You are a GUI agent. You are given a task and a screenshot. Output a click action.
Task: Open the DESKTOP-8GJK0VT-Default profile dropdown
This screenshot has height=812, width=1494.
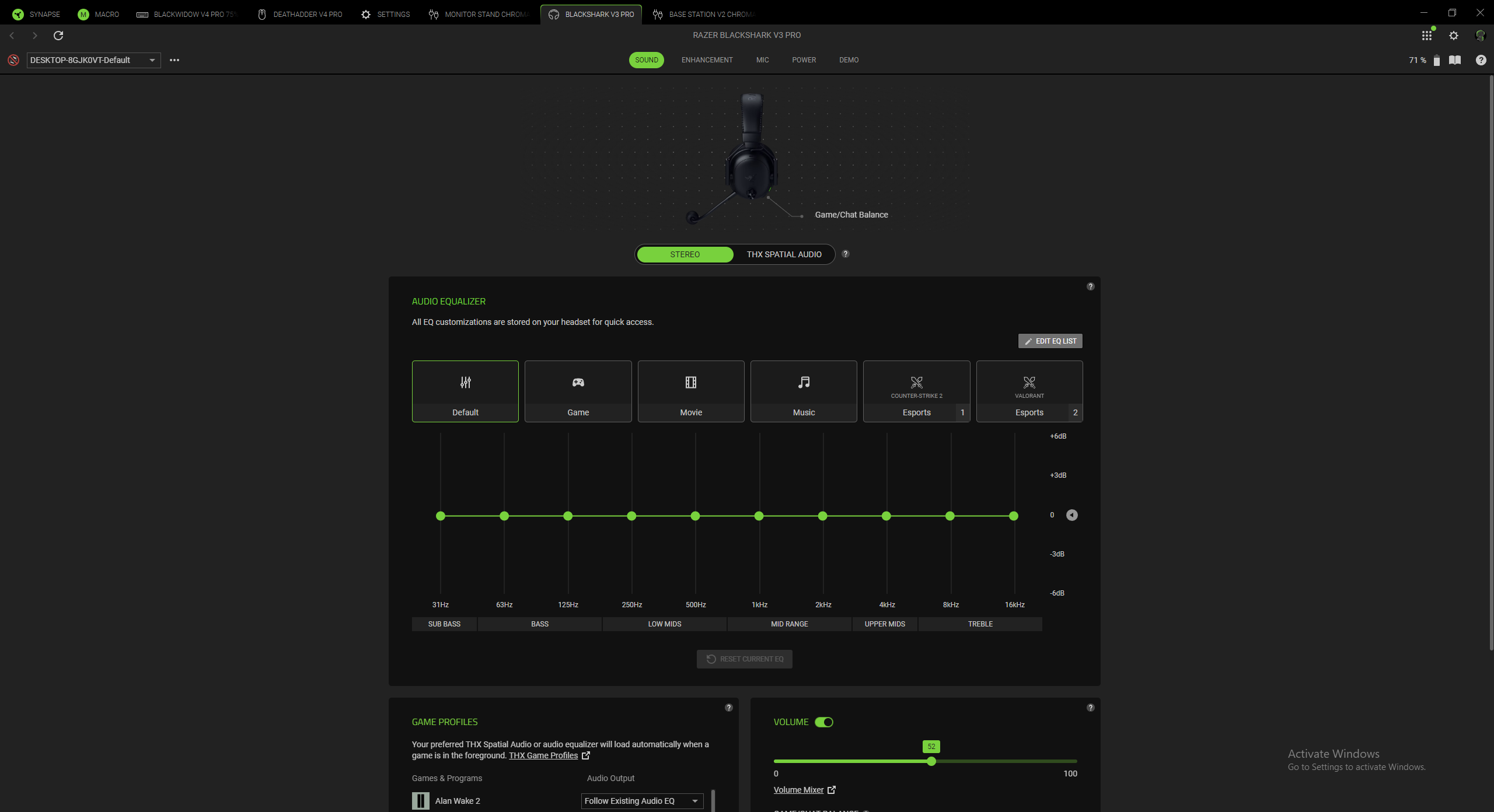click(93, 60)
